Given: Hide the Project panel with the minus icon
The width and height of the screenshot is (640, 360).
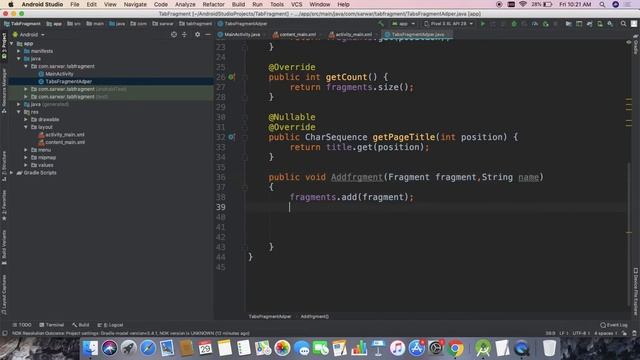Looking at the screenshot, I should tap(208, 35).
